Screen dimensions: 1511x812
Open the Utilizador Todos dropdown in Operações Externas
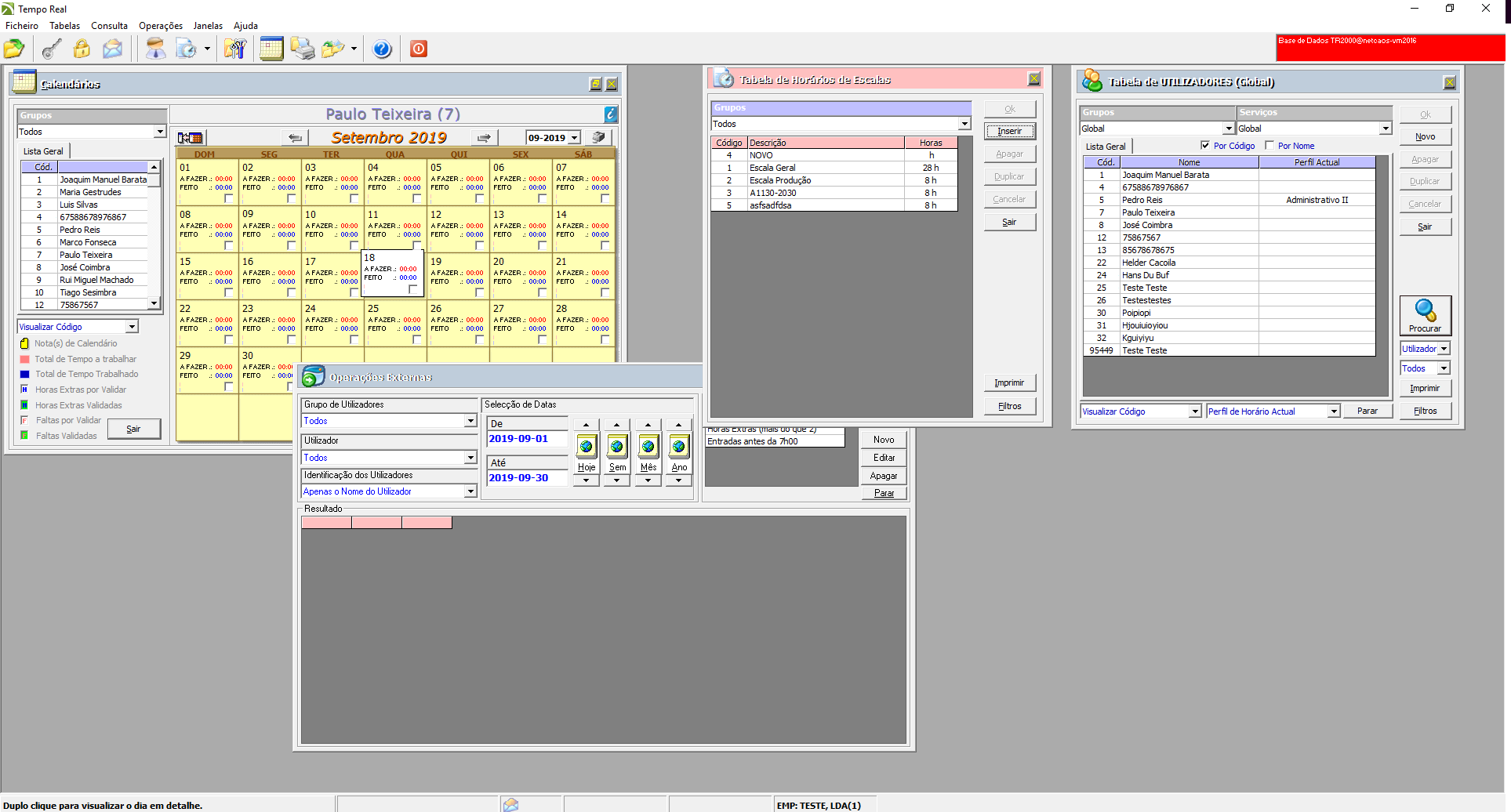click(x=470, y=458)
